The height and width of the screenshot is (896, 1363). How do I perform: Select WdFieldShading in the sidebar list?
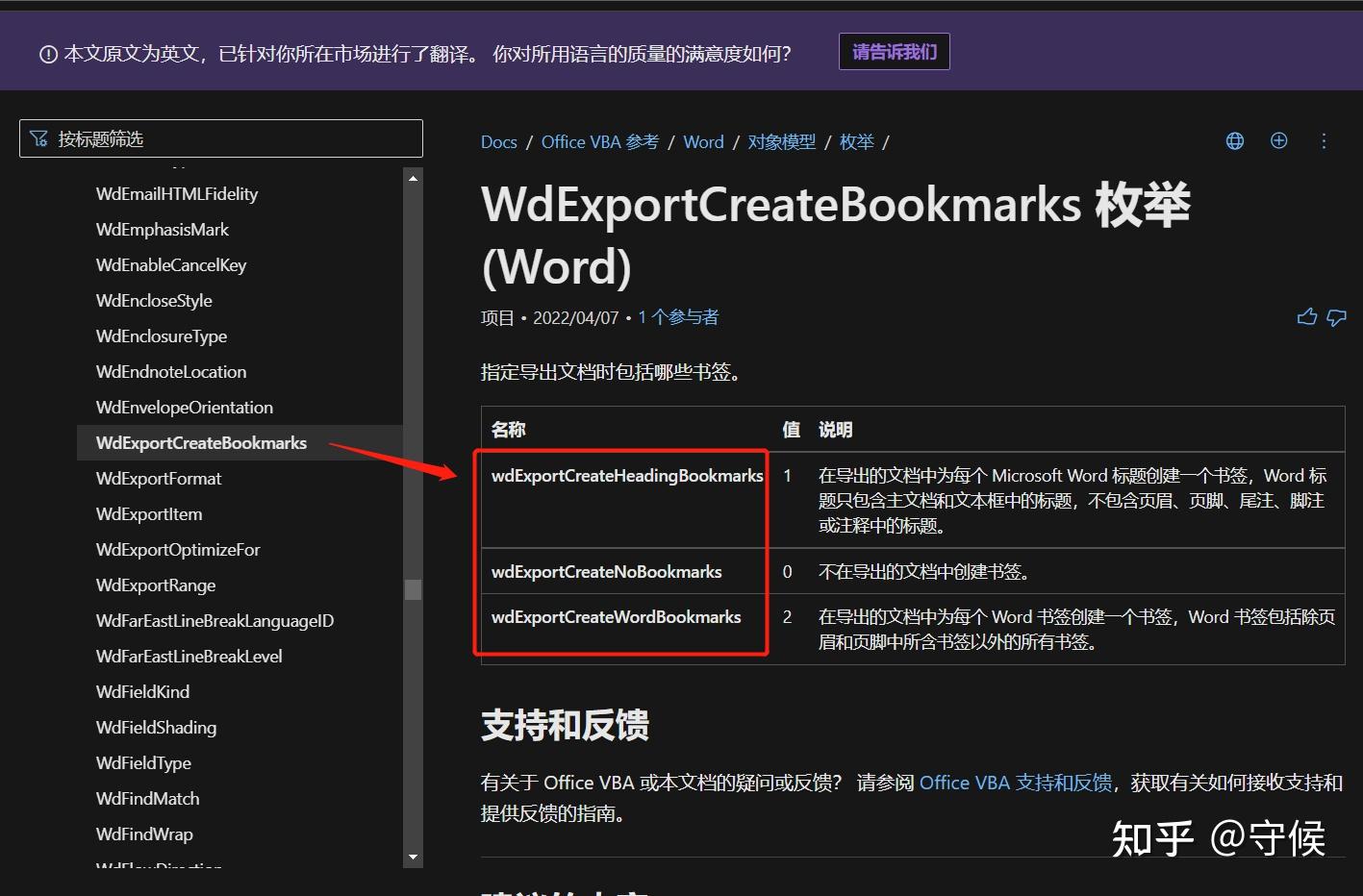tap(156, 727)
